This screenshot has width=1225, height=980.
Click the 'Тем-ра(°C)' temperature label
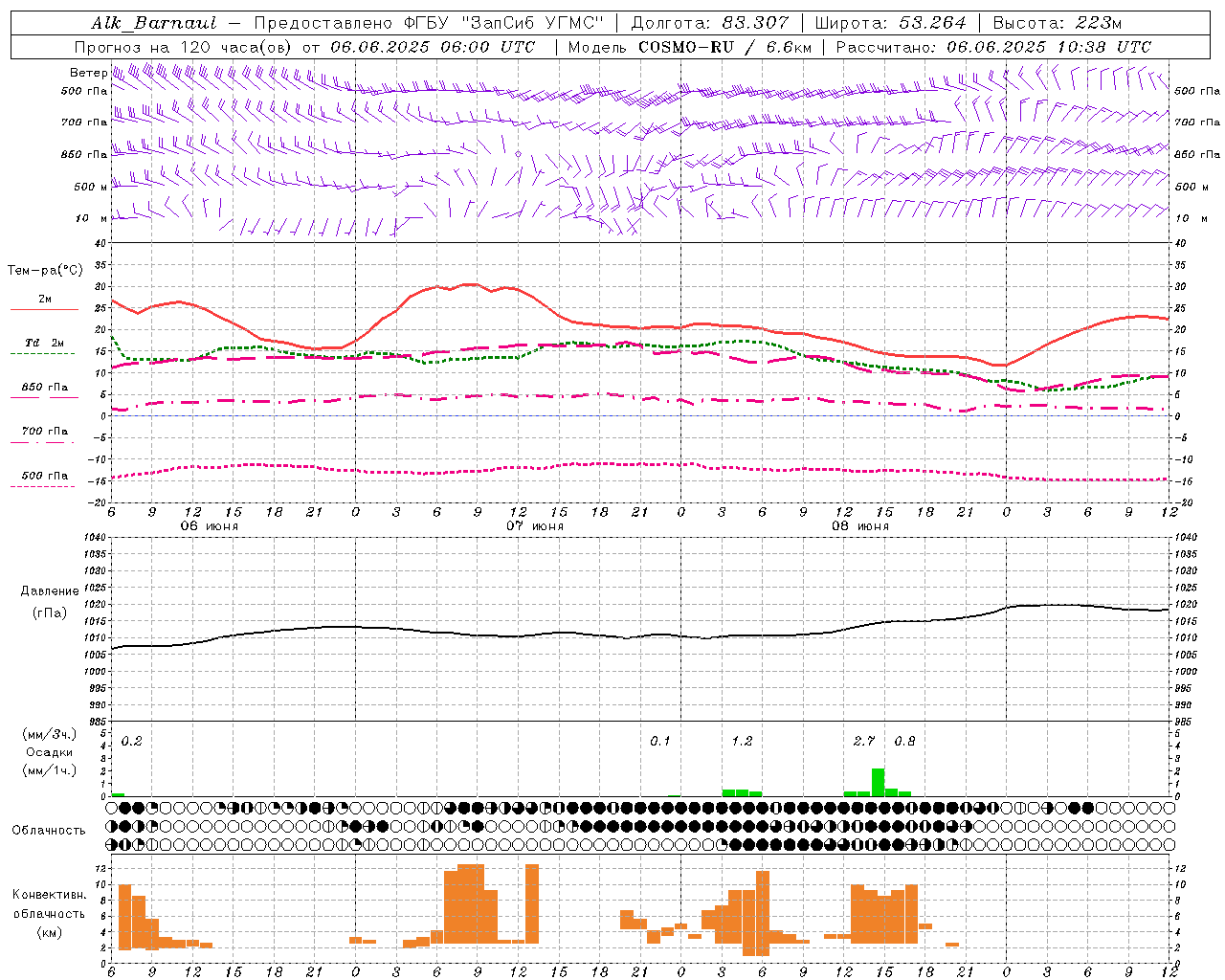(x=45, y=271)
